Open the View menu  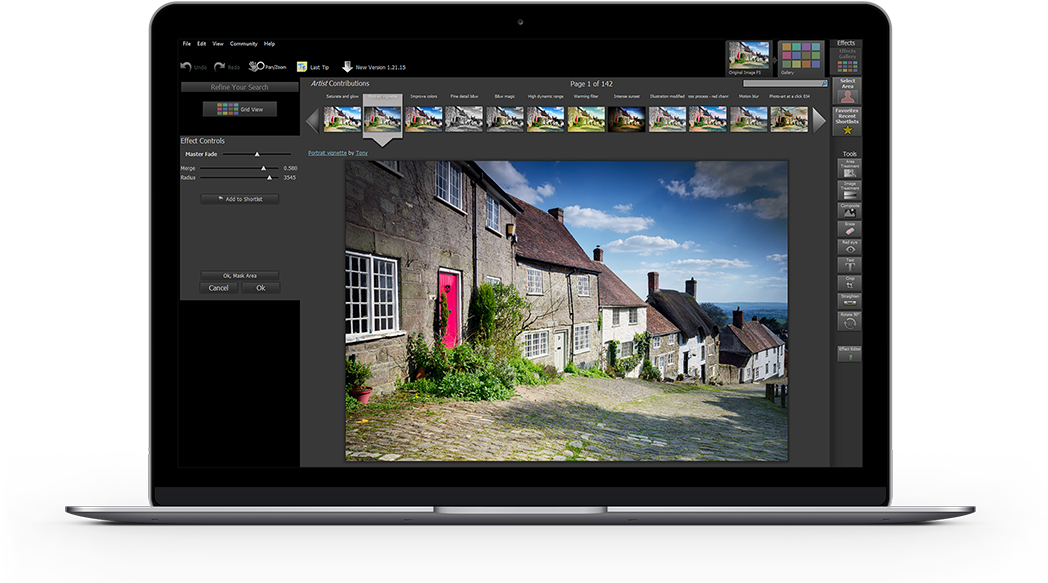(x=218, y=44)
